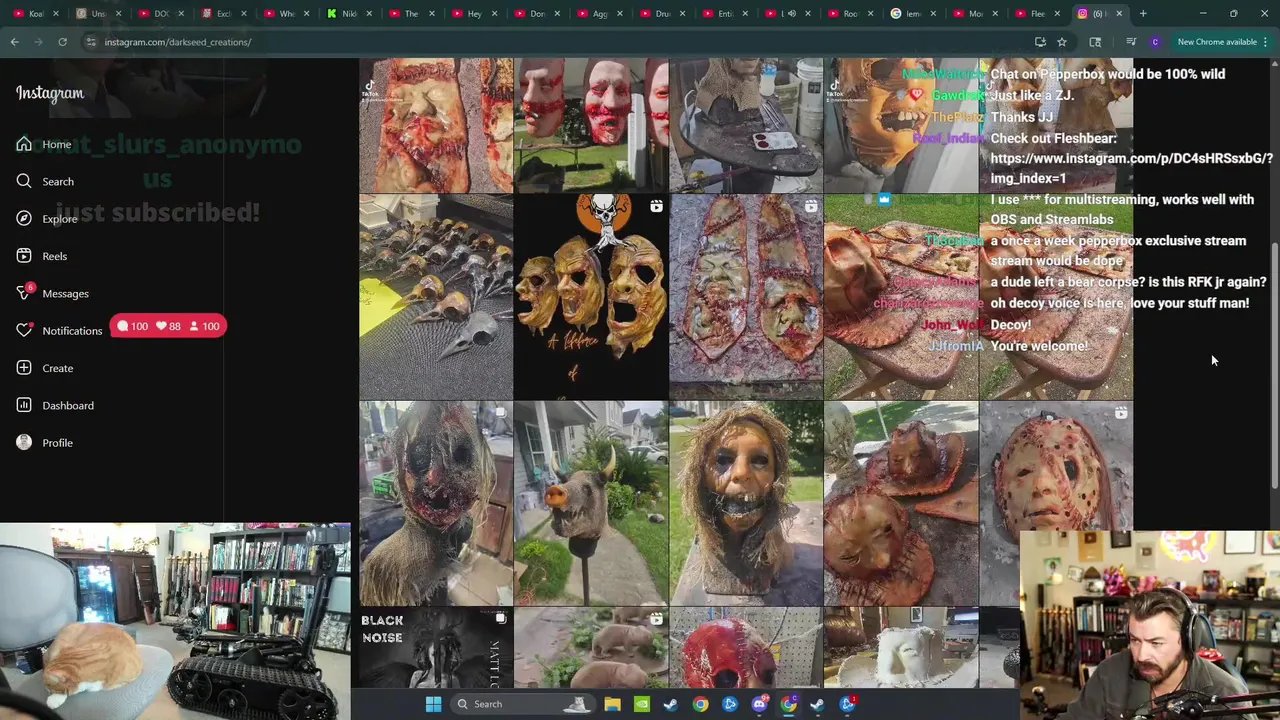Switch to the Hey YouTube tab

473,13
